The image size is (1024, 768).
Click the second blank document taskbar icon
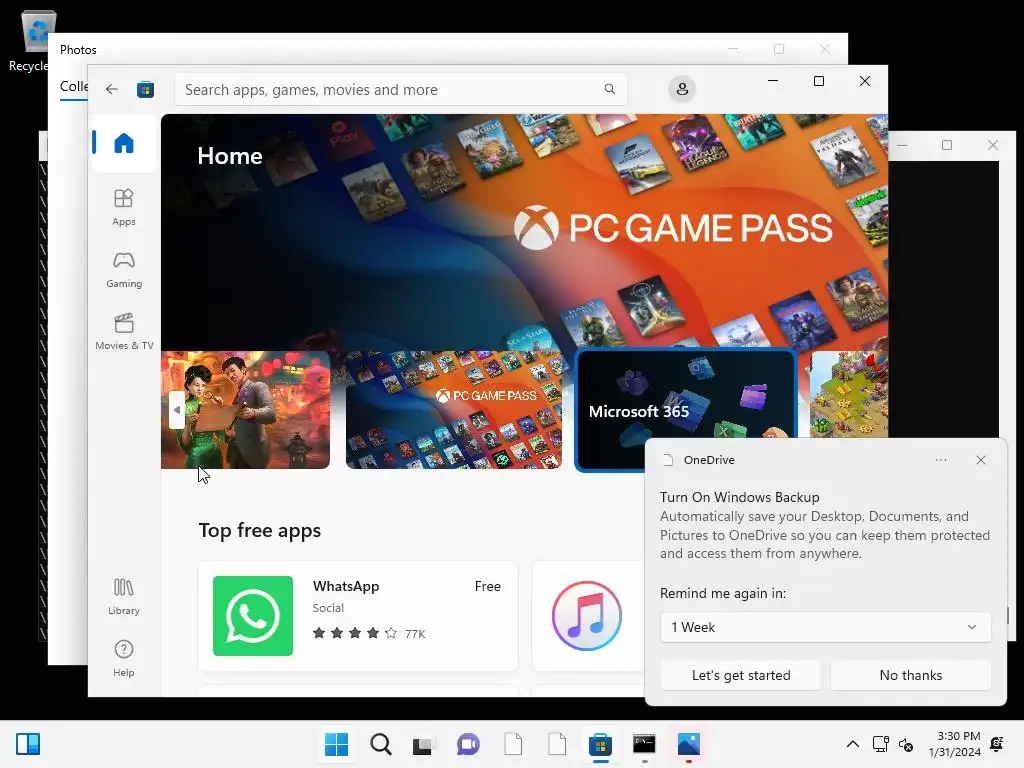coord(557,744)
